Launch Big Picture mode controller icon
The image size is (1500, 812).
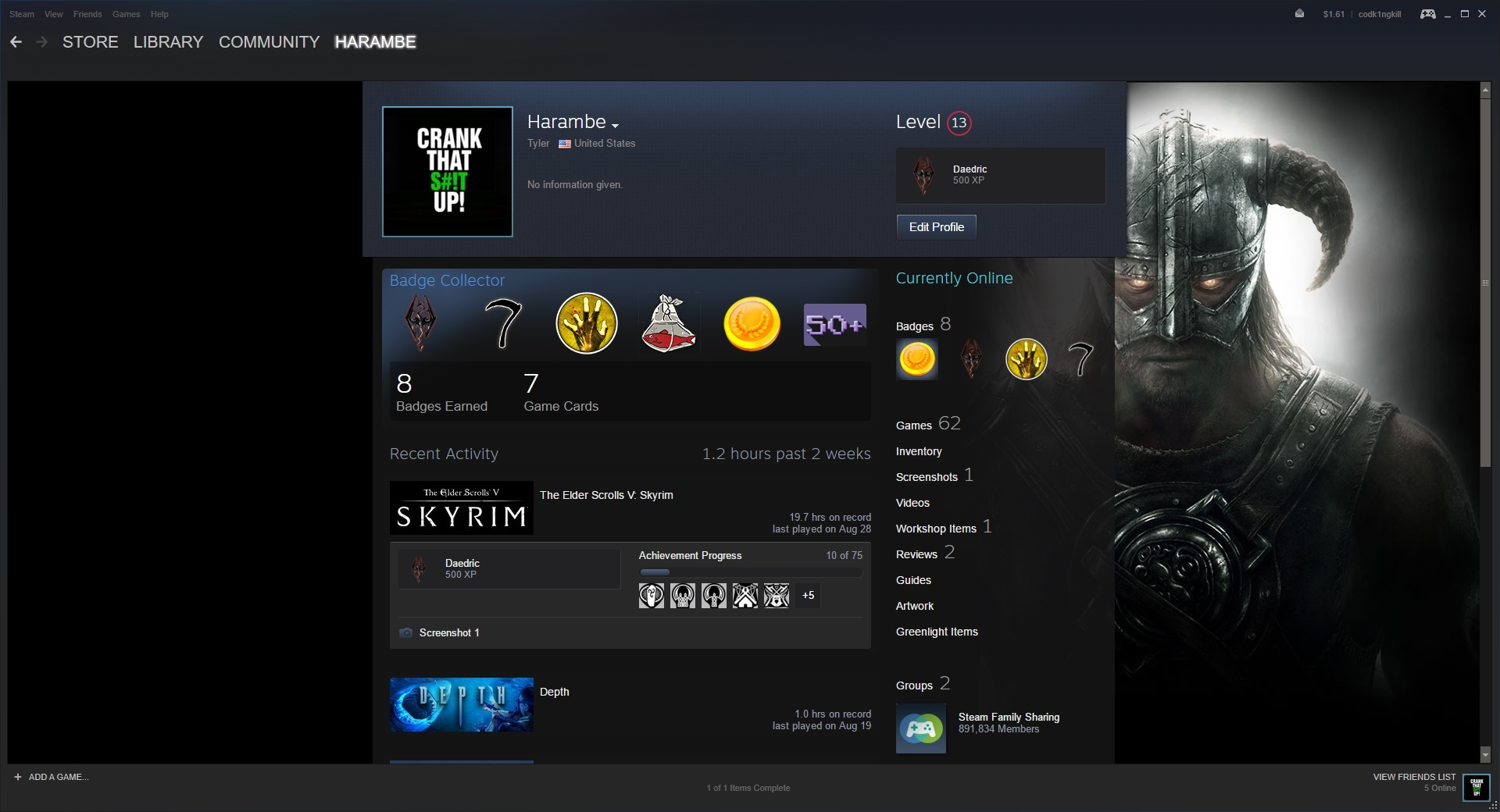(1427, 14)
